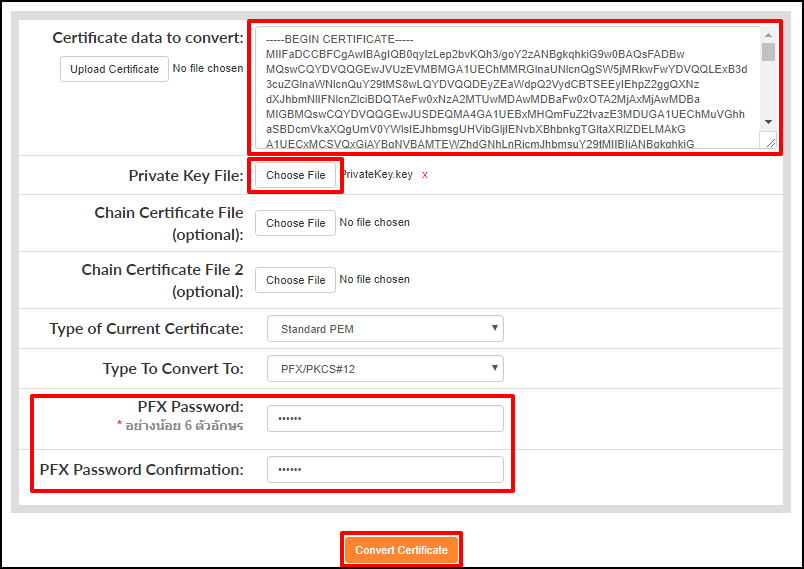The image size is (804, 569).
Task: Focus the PFX Password field
Action: (x=385, y=418)
